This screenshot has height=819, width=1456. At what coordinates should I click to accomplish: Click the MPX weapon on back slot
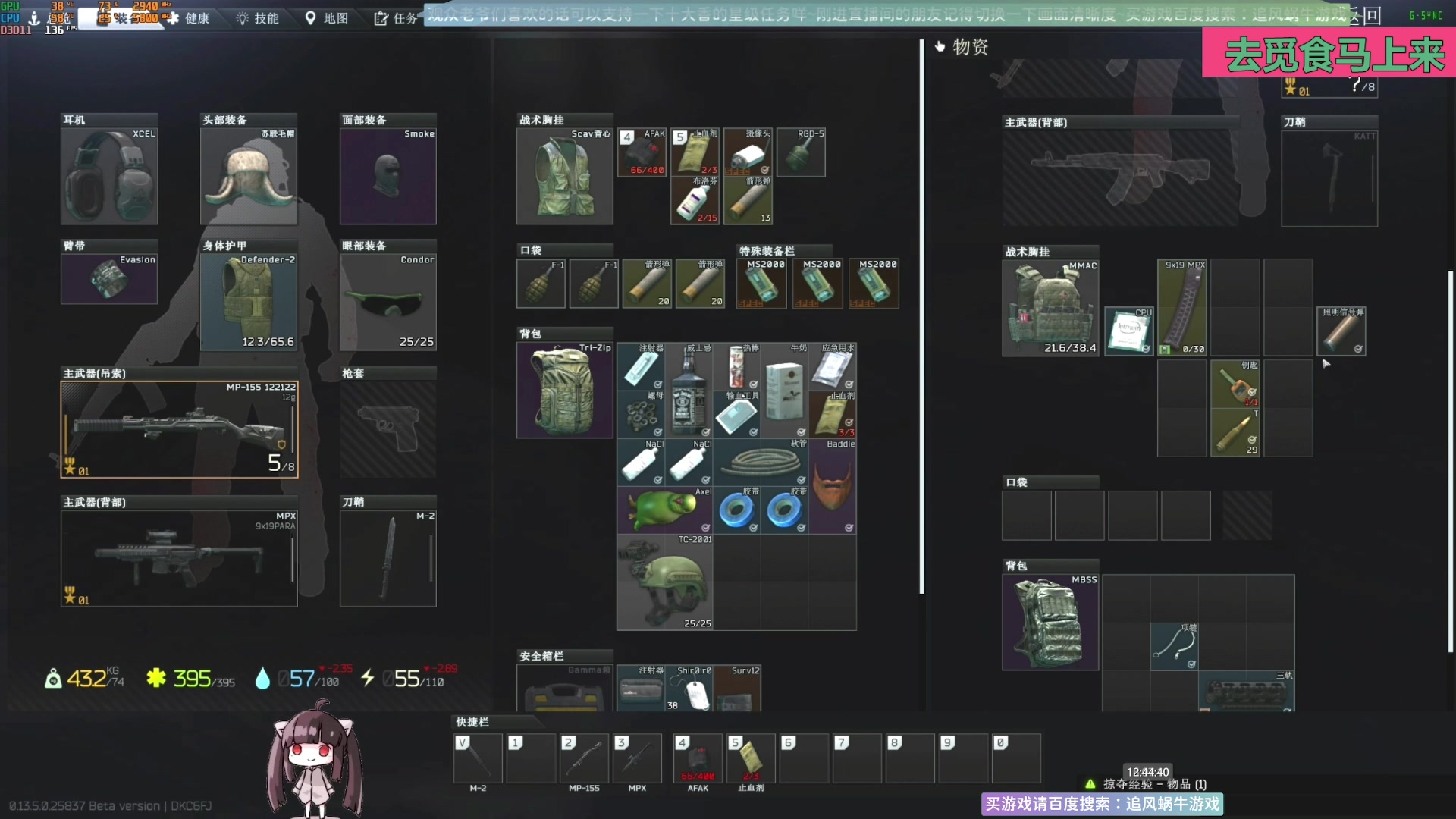(x=179, y=558)
